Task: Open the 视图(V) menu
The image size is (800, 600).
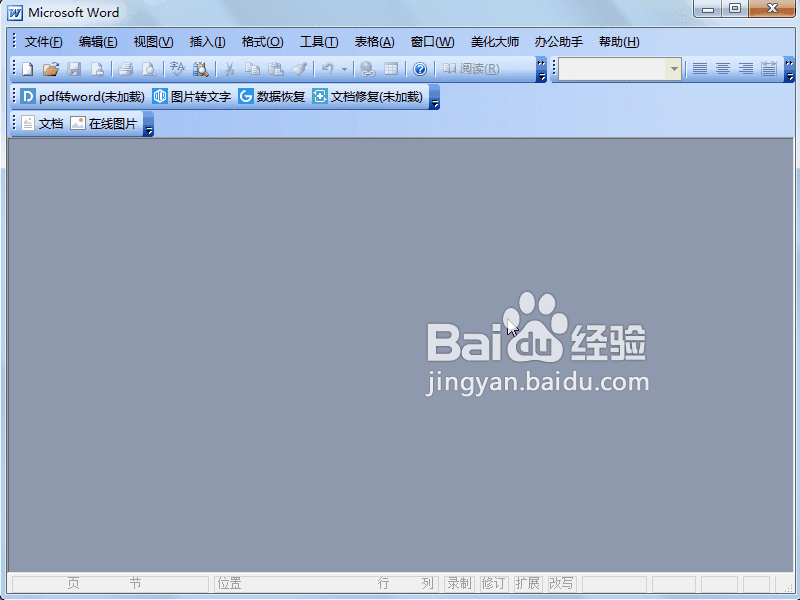Action: click(153, 42)
